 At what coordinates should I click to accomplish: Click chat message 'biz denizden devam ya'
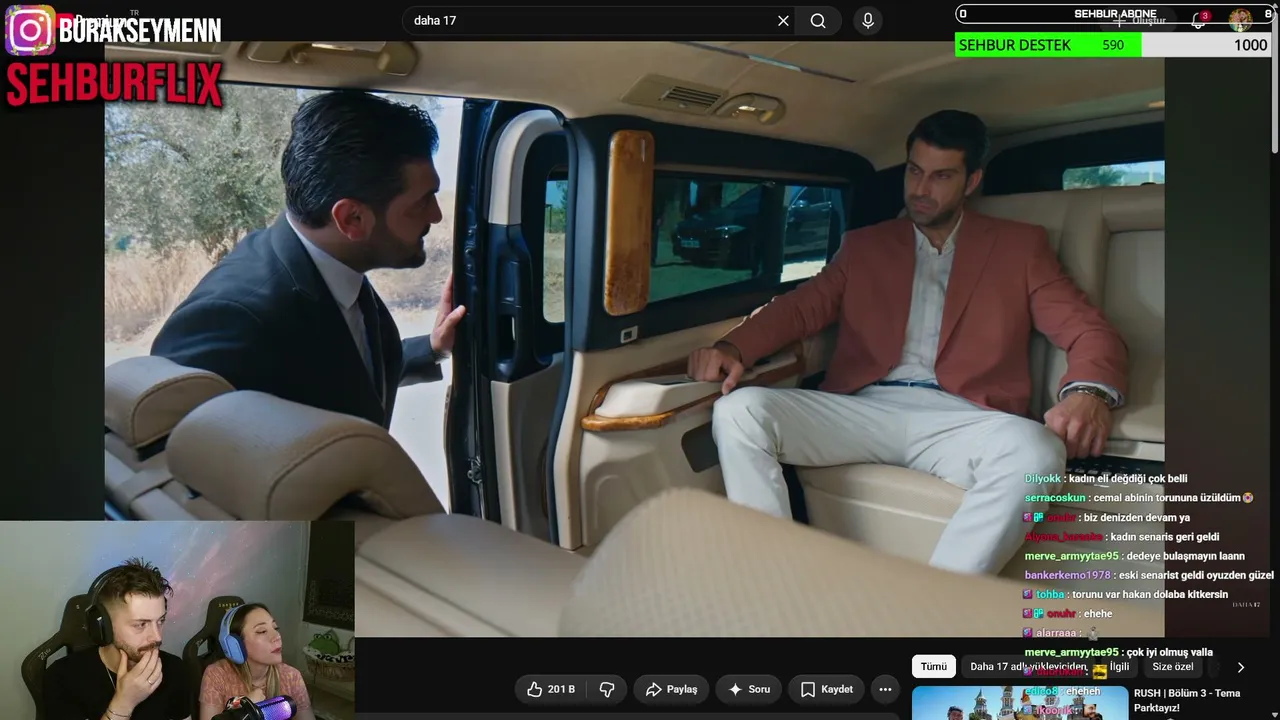click(x=1135, y=518)
